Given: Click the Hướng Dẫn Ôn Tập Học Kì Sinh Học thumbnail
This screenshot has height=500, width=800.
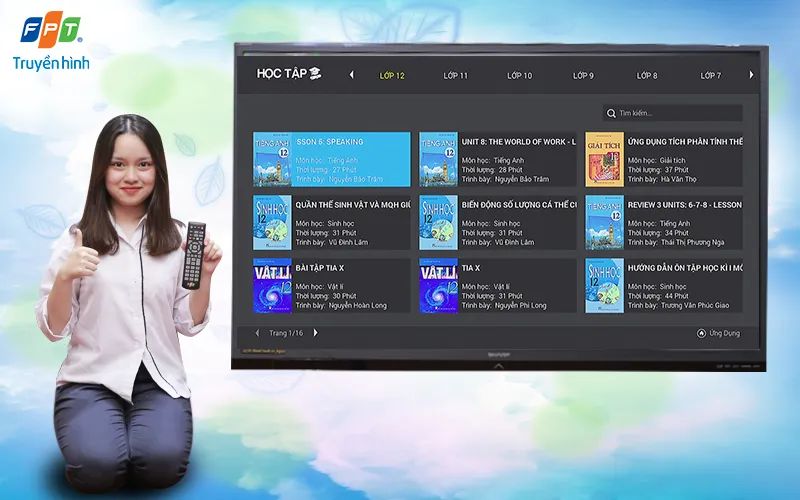Looking at the screenshot, I should 604,286.
